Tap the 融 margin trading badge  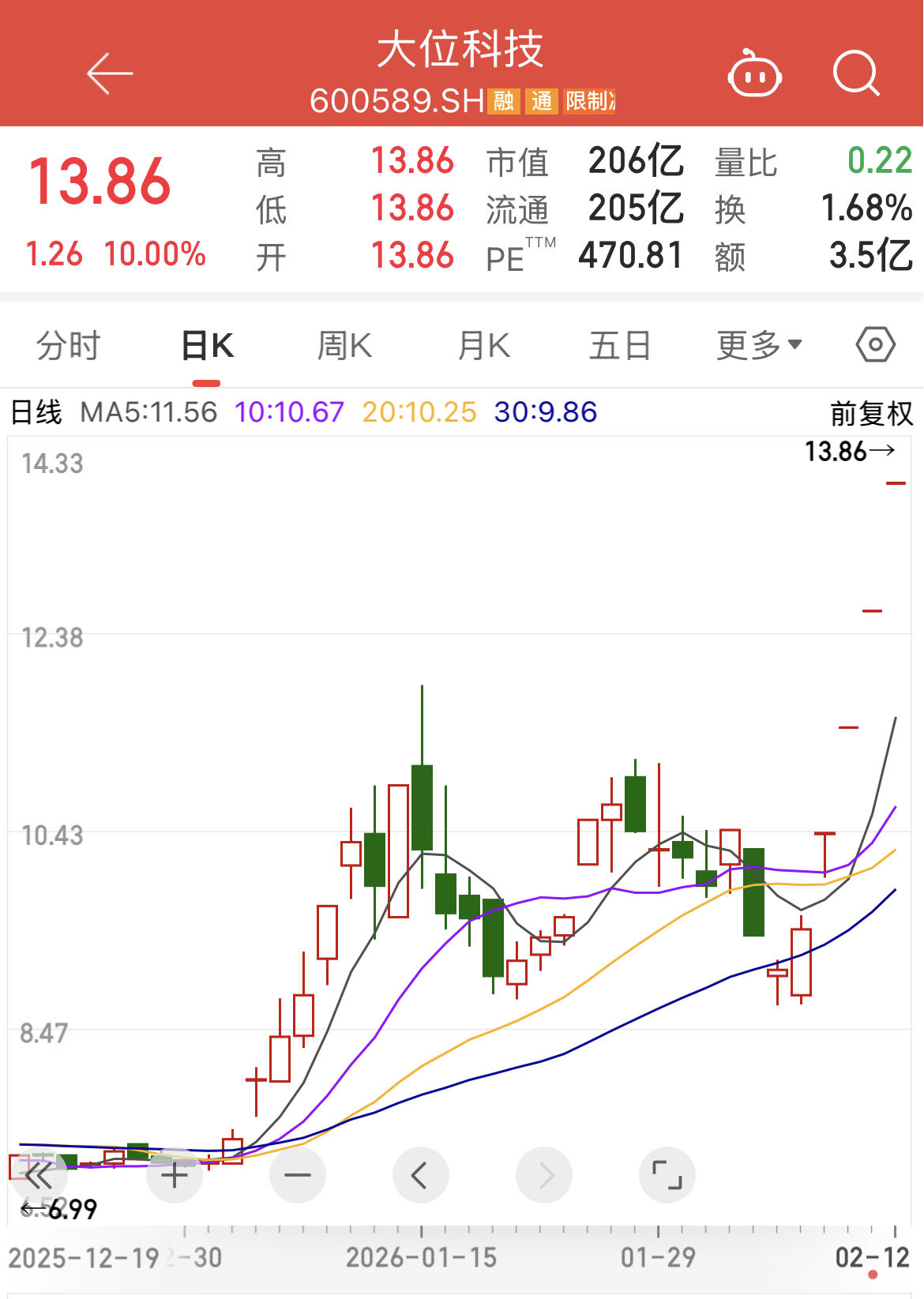(503, 101)
